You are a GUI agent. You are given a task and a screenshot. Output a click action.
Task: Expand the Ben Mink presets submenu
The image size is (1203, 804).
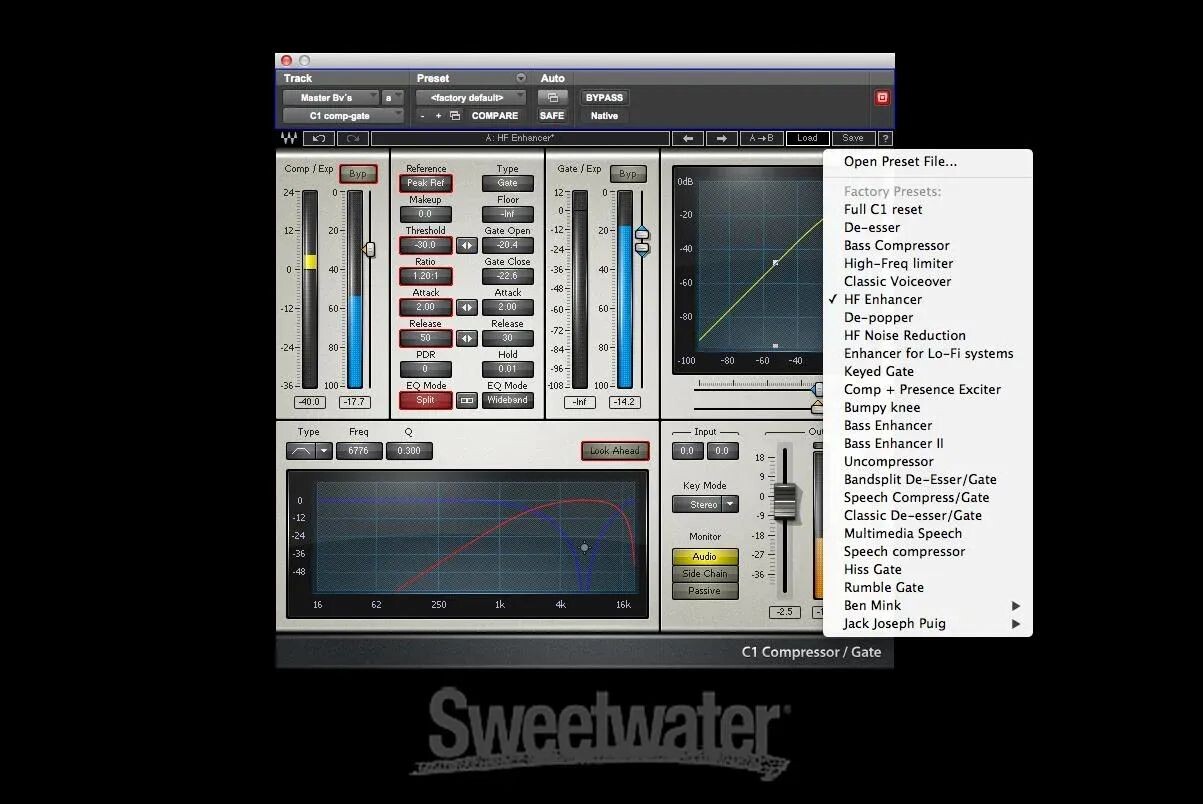click(928, 605)
